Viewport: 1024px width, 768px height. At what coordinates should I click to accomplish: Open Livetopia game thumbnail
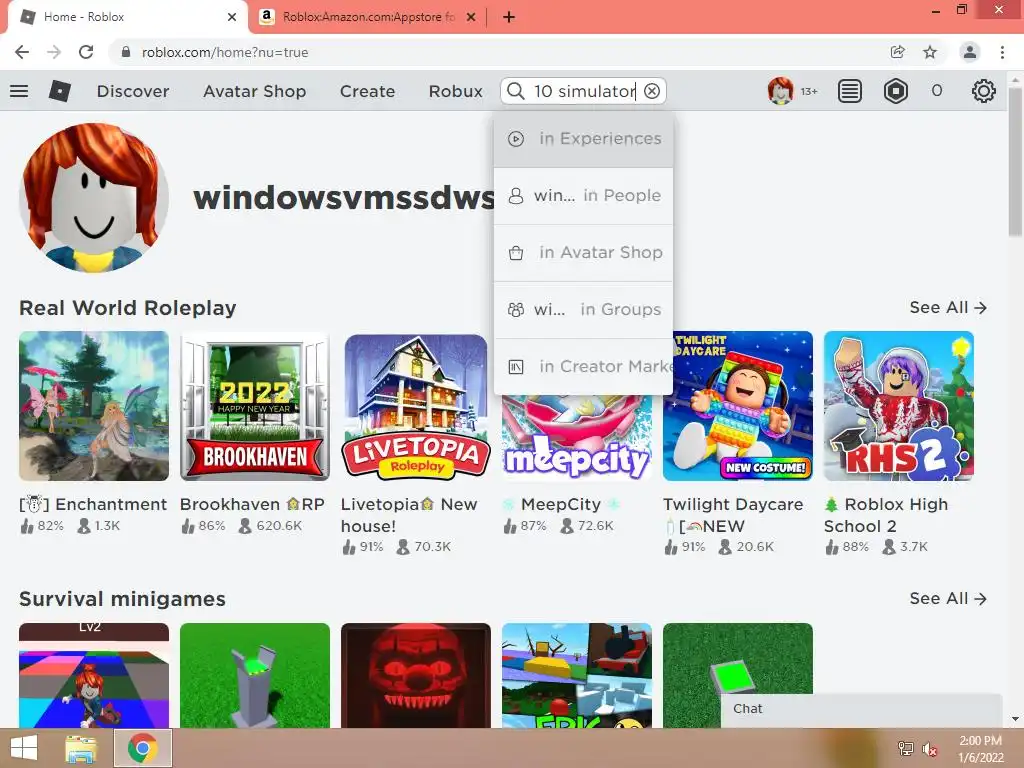pyautogui.click(x=415, y=406)
